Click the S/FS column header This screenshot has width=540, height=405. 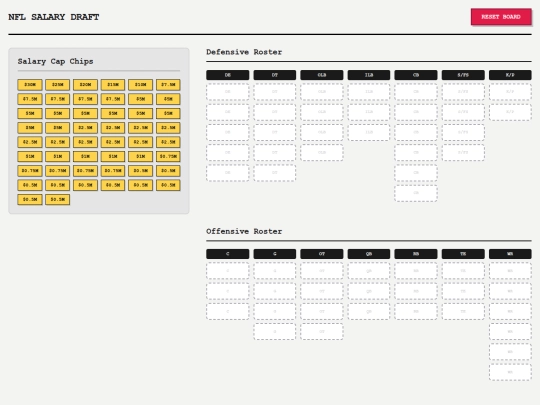click(x=463, y=75)
